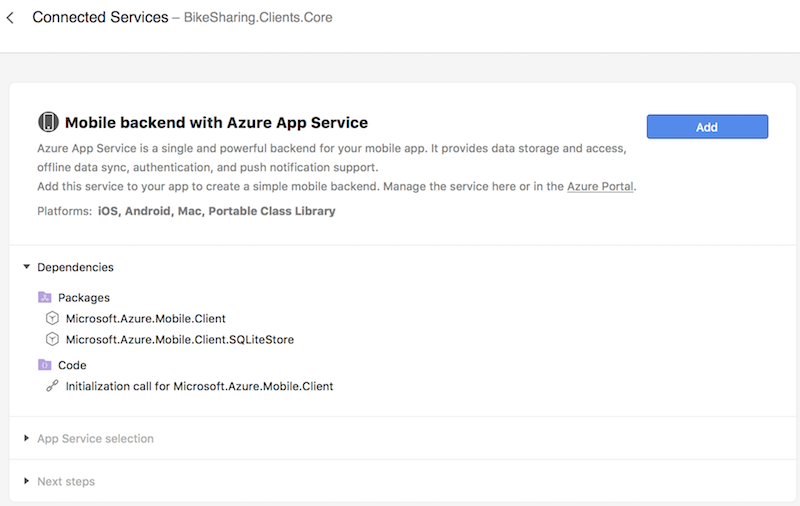800x506 pixels.
Task: Click the link icon beside Initialization call
Action: click(x=52, y=386)
